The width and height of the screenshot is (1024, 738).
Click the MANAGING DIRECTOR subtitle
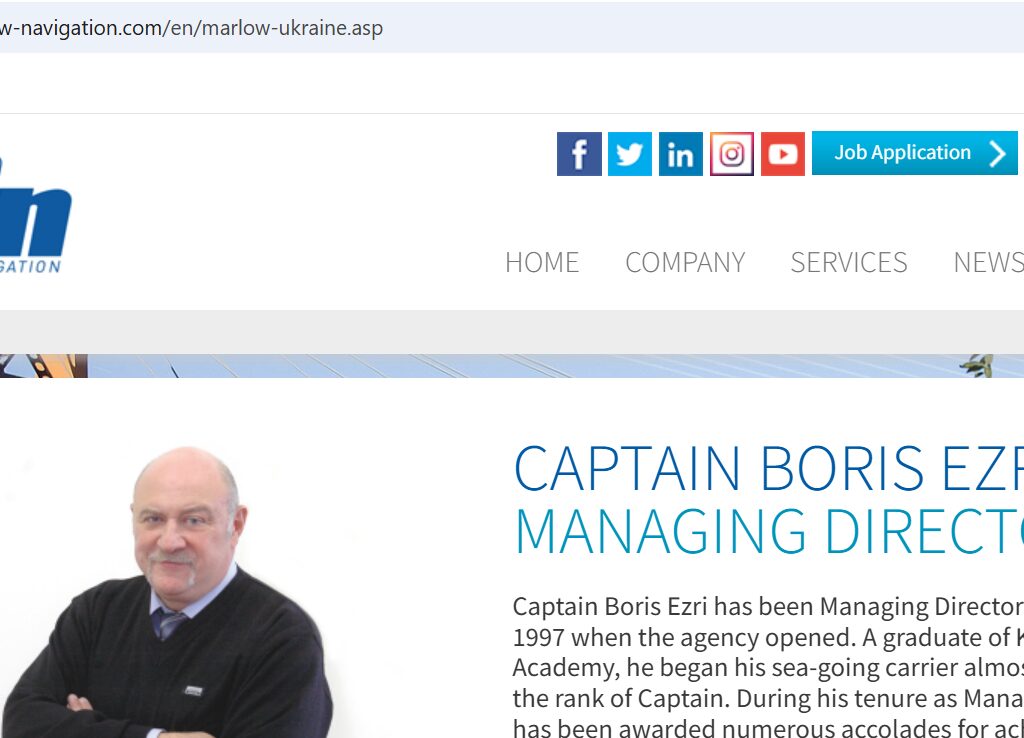[769, 530]
